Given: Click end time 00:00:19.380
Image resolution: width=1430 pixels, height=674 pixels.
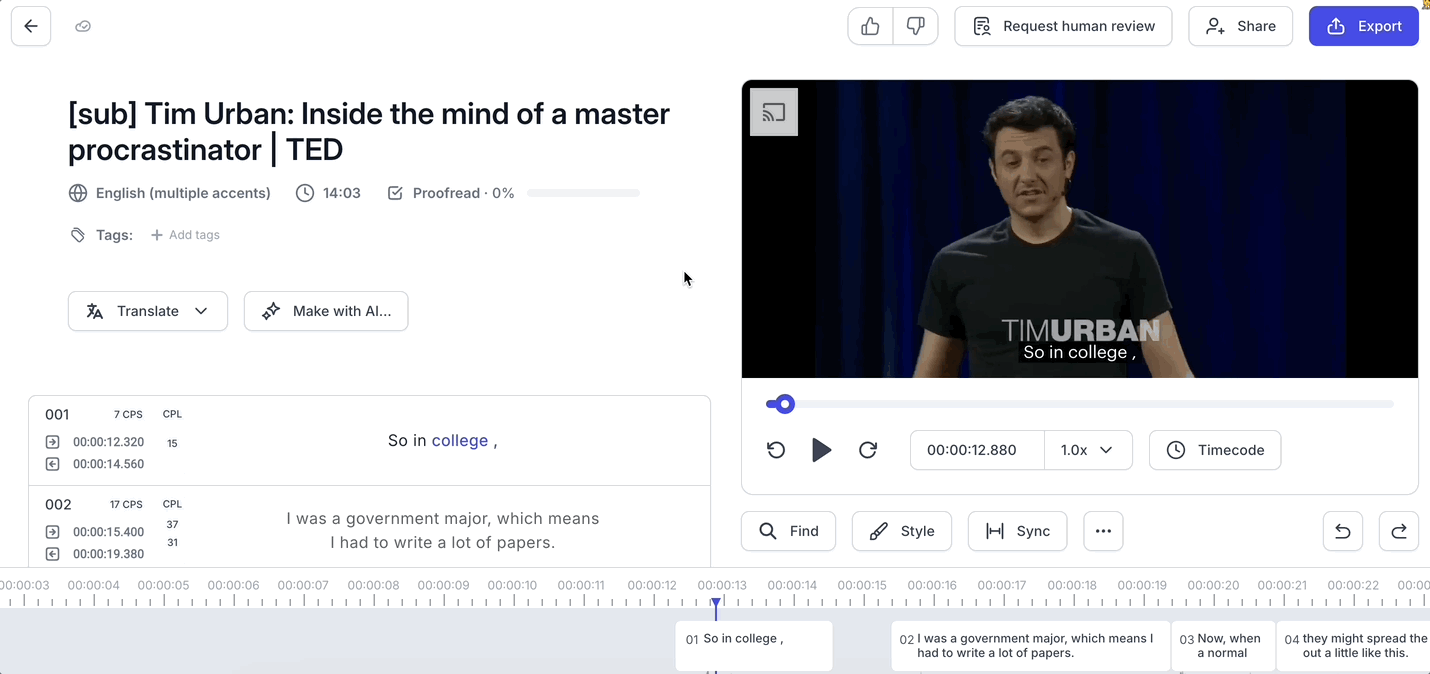Looking at the screenshot, I should [x=109, y=554].
